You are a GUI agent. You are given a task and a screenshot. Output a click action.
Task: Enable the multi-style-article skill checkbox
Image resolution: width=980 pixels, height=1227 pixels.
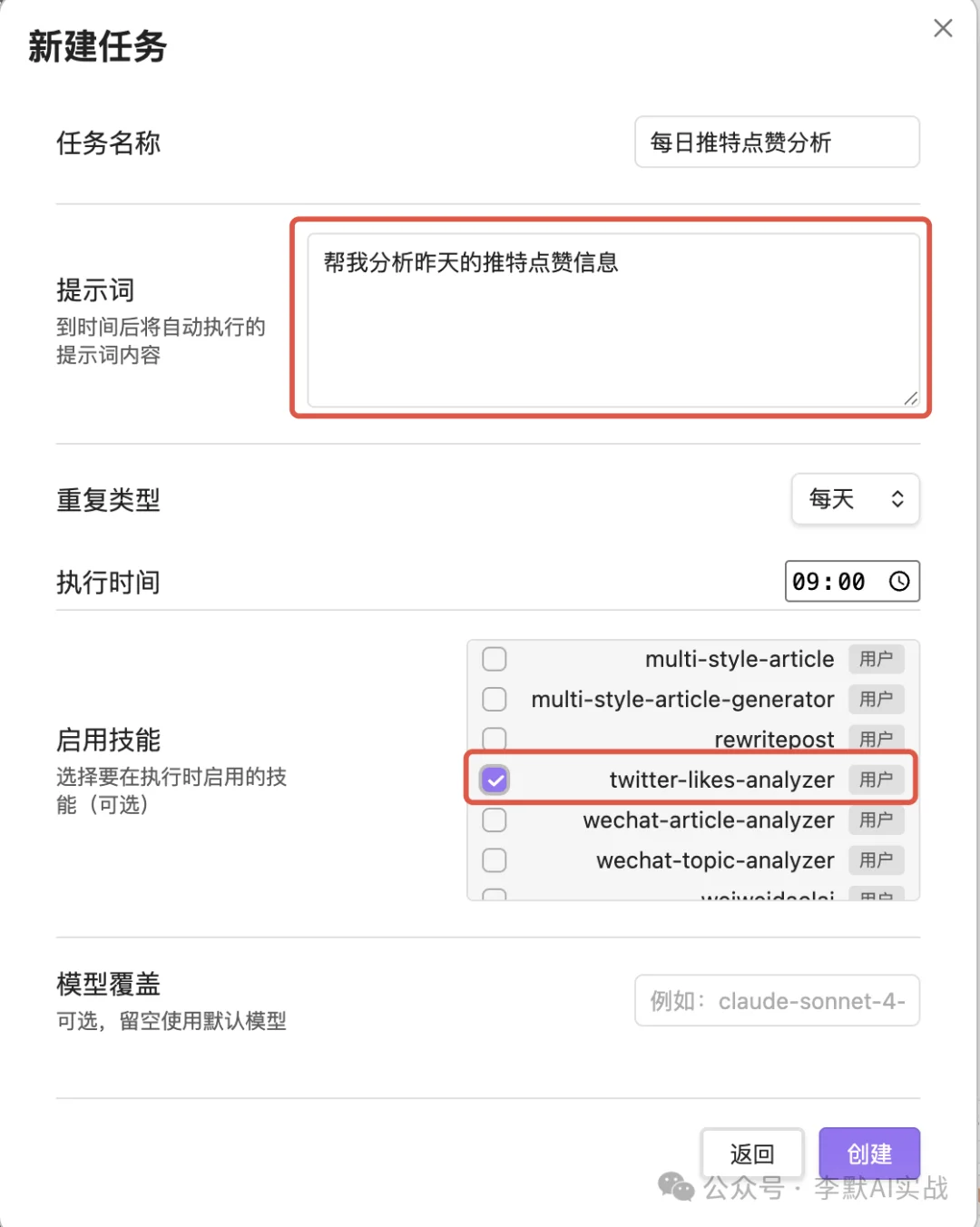pyautogui.click(x=495, y=659)
